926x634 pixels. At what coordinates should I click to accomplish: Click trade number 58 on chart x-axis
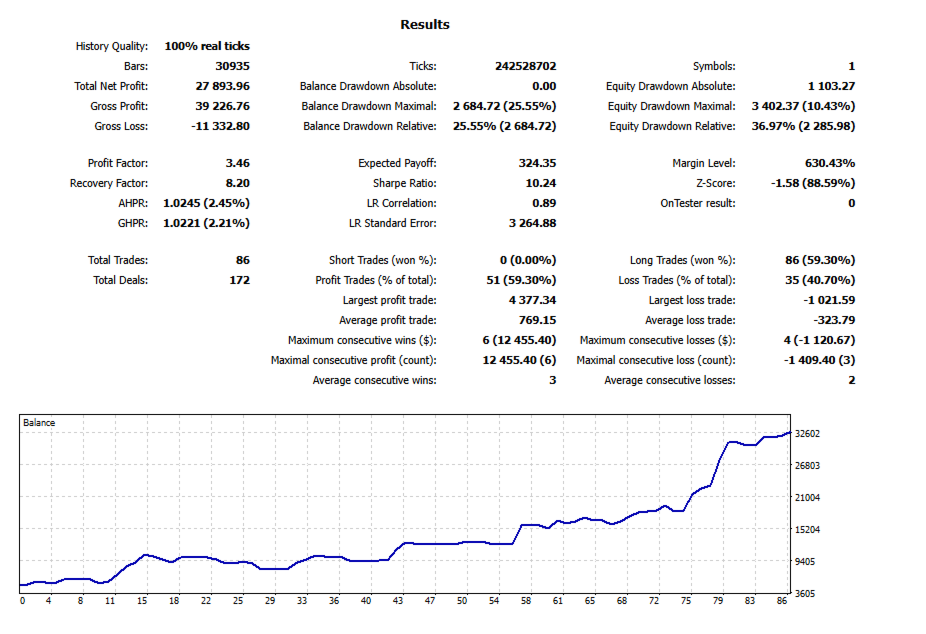(526, 601)
